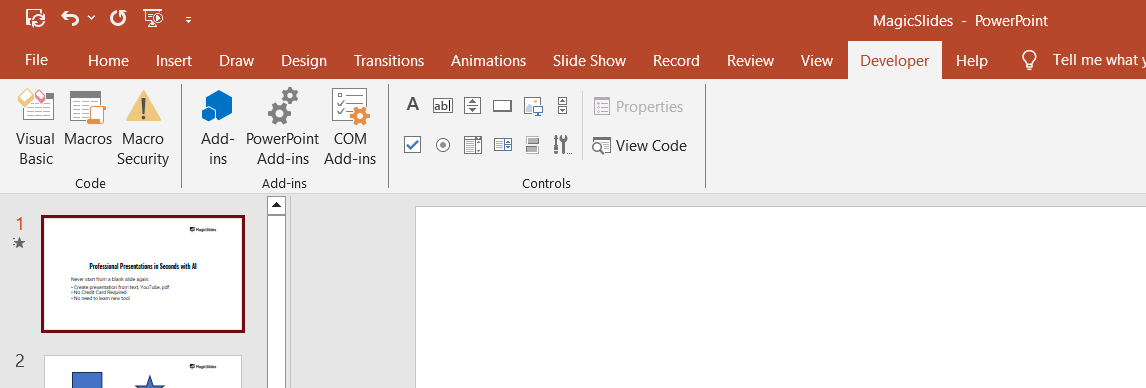1146x388 pixels.
Task: Open the Add-ins store button
Action: click(x=218, y=128)
